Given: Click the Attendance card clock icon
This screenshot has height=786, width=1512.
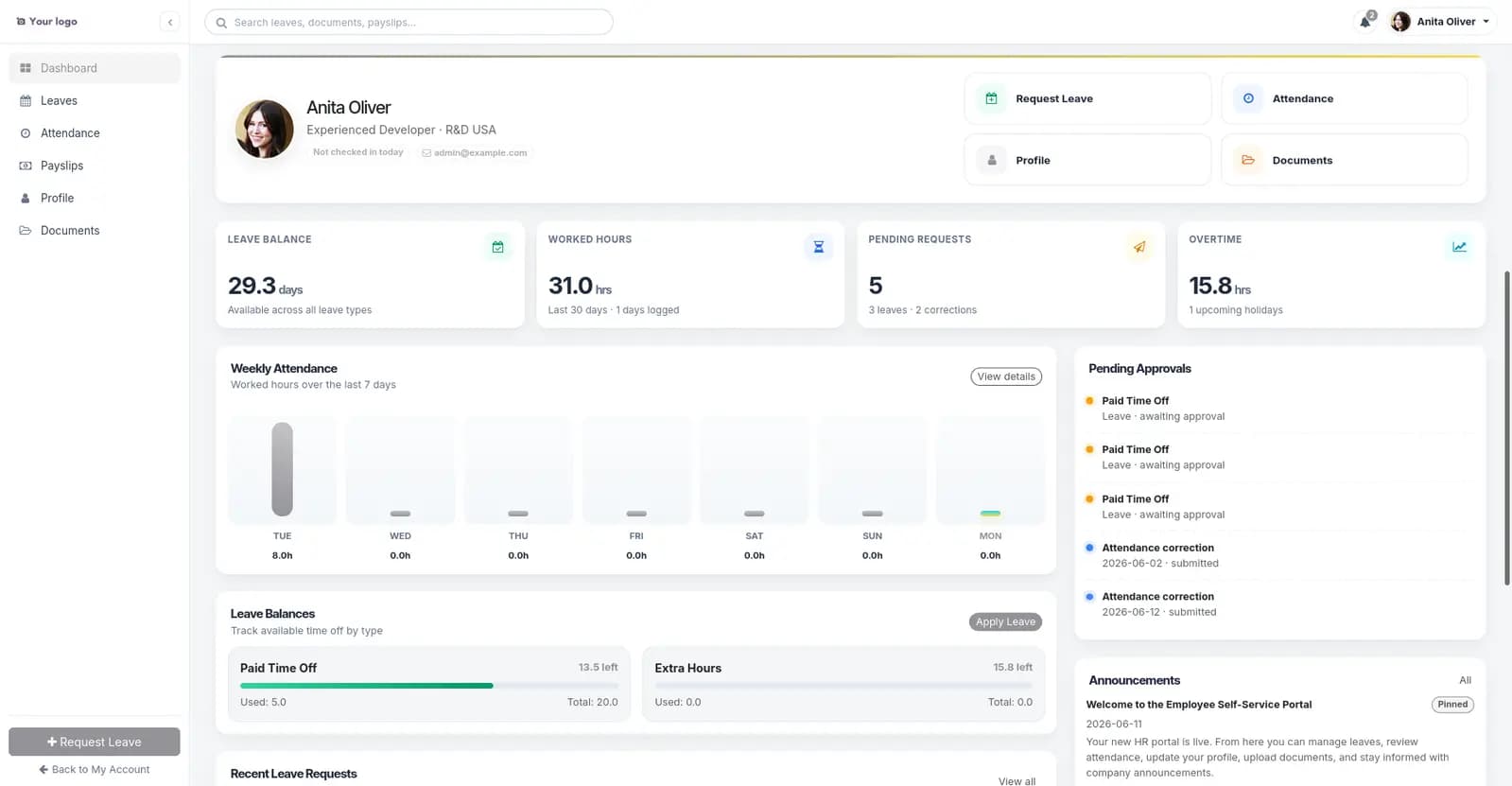Looking at the screenshot, I should click(1248, 98).
